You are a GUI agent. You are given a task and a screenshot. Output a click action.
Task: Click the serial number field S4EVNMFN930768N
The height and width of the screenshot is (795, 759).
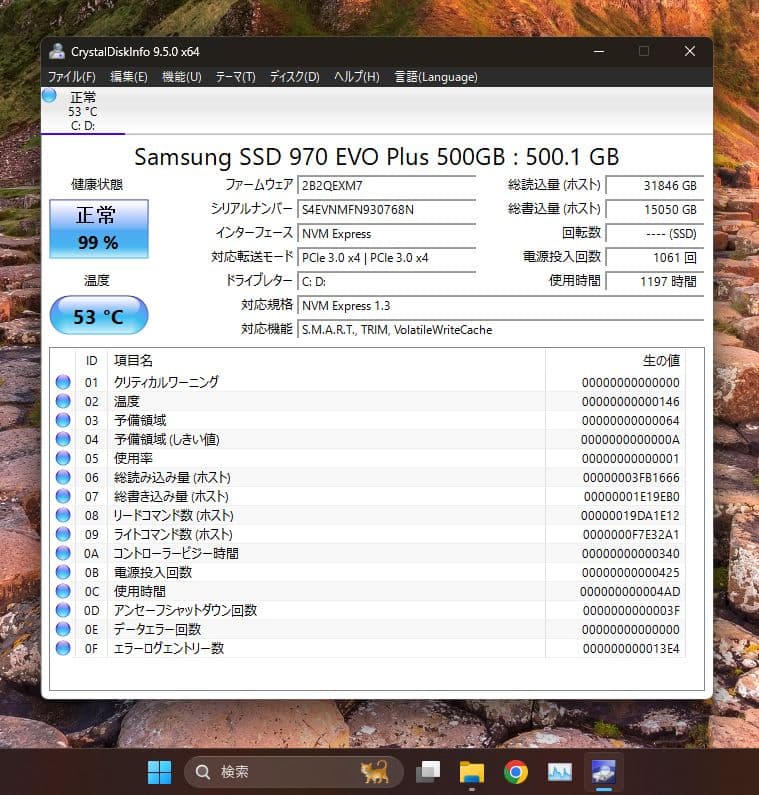coord(386,209)
